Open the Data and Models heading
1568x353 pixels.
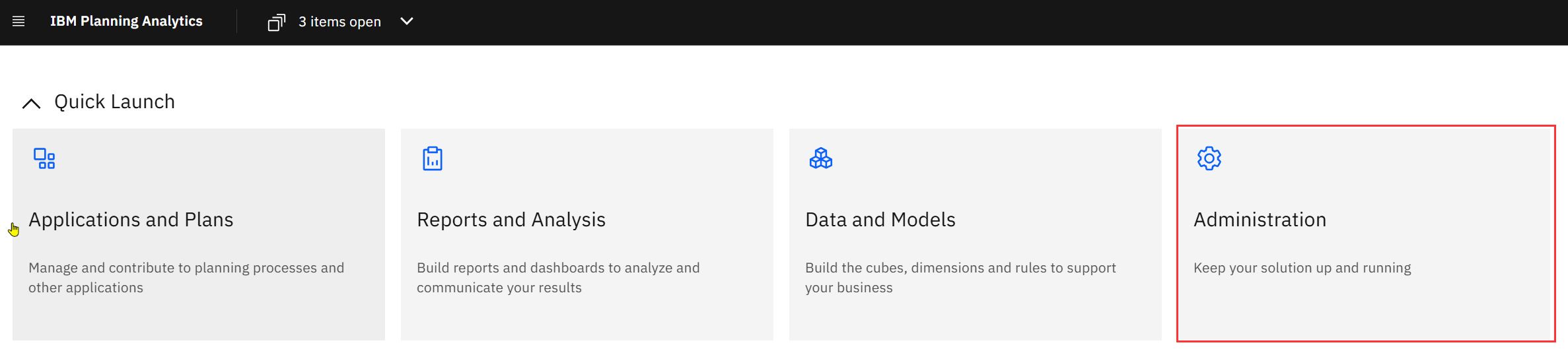coord(880,220)
